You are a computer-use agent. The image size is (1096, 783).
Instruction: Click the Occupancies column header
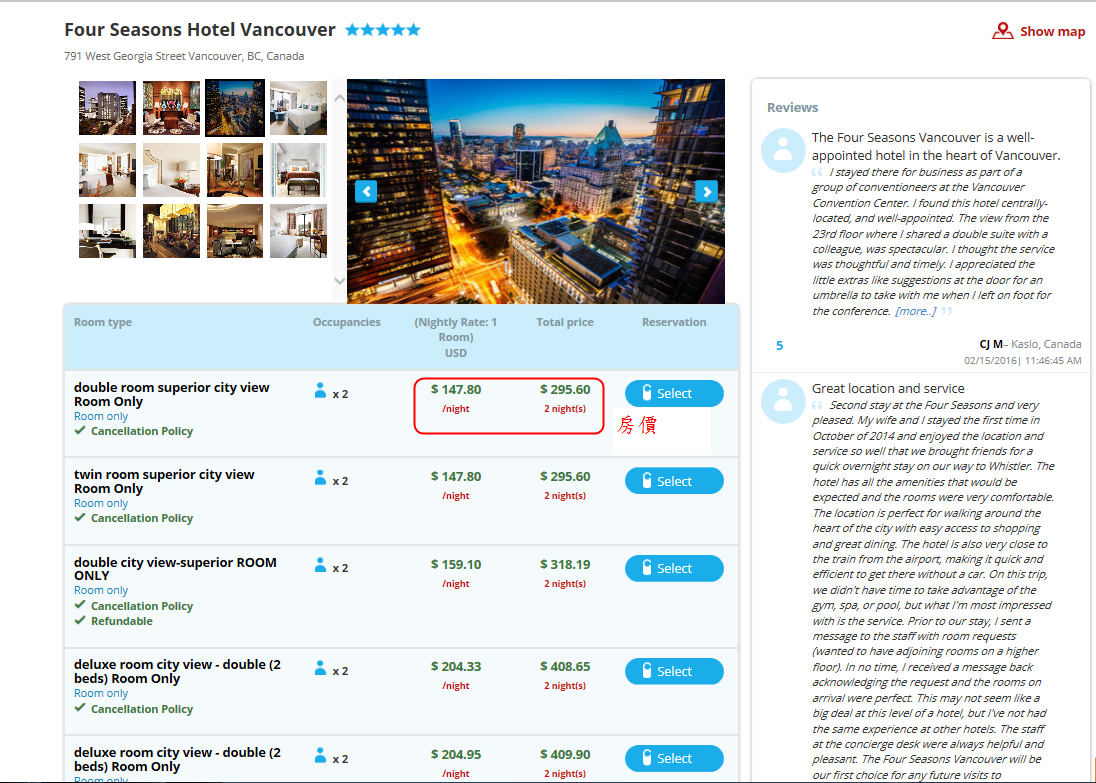pyautogui.click(x=347, y=322)
